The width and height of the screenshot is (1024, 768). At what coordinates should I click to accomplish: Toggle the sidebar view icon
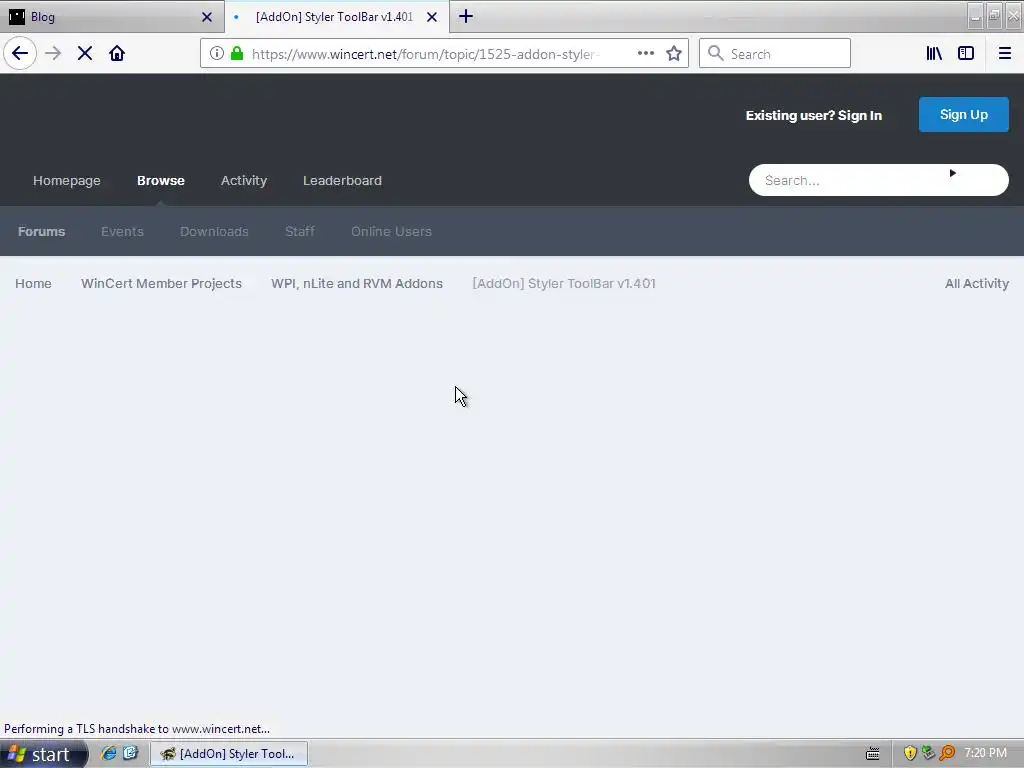[966, 54]
